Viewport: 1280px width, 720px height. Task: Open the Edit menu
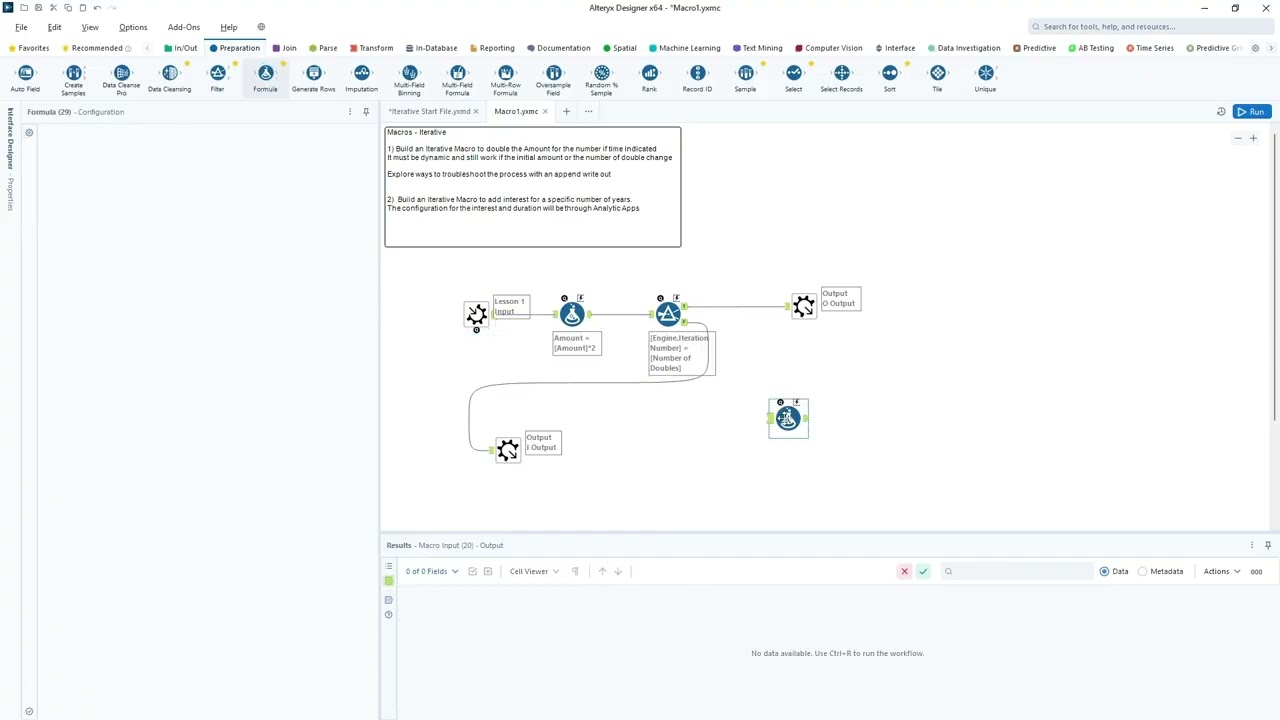(54, 27)
